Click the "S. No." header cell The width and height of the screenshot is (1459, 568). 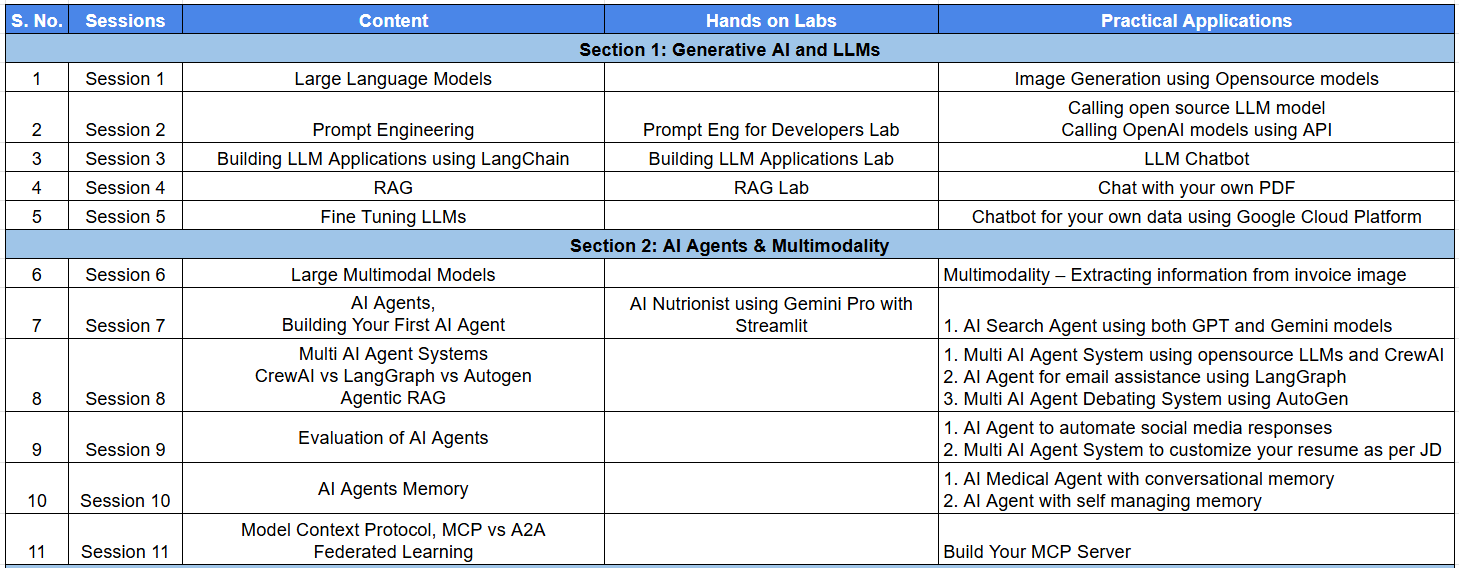tap(37, 20)
